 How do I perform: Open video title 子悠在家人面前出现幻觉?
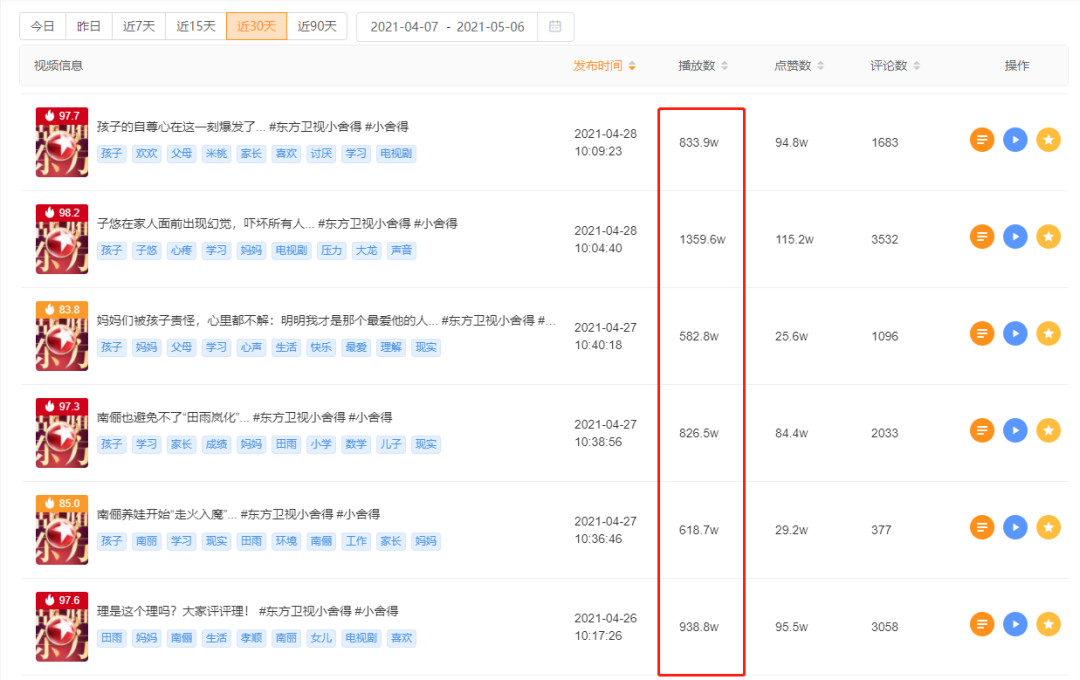tap(278, 223)
